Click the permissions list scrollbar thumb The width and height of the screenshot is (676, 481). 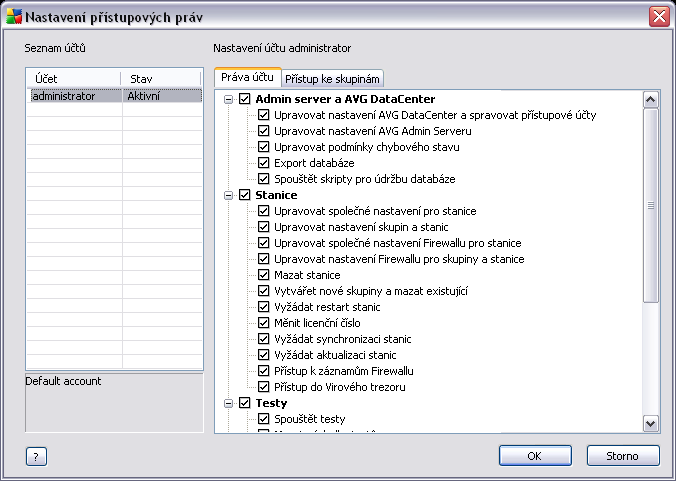[x=650, y=206]
